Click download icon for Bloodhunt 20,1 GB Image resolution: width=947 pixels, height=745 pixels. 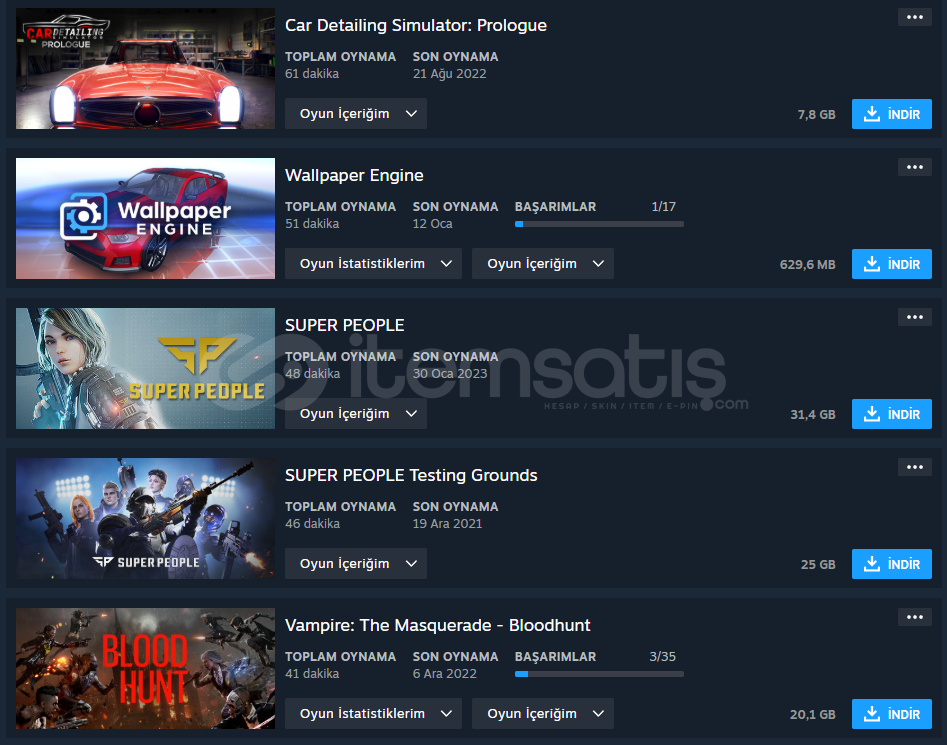coord(872,714)
